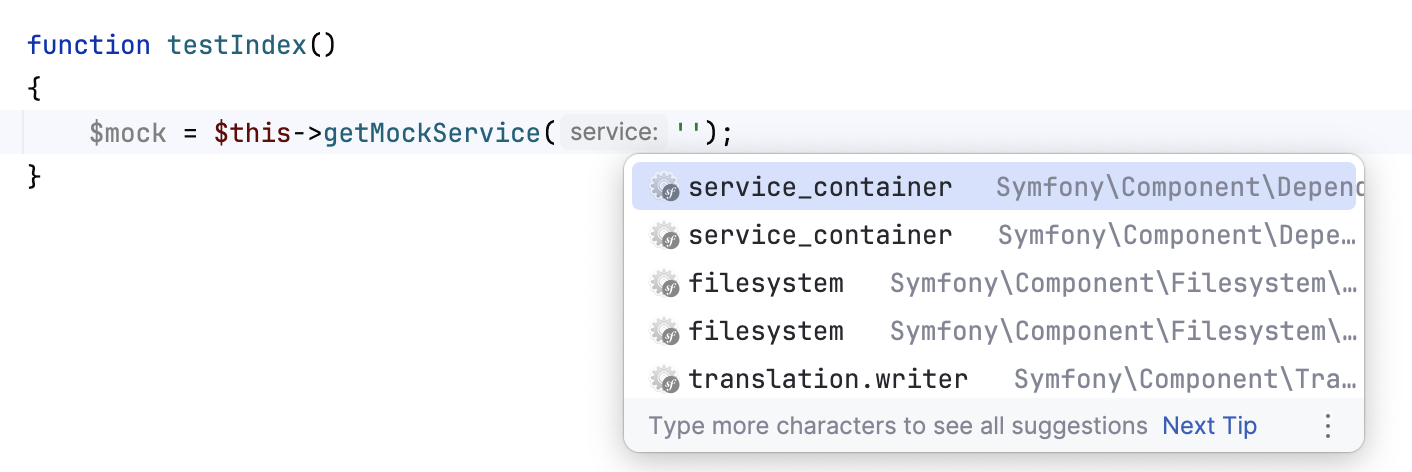This screenshot has height=472, width=1412.
Task: Select the first filesystem suggestion name
Action: click(766, 283)
